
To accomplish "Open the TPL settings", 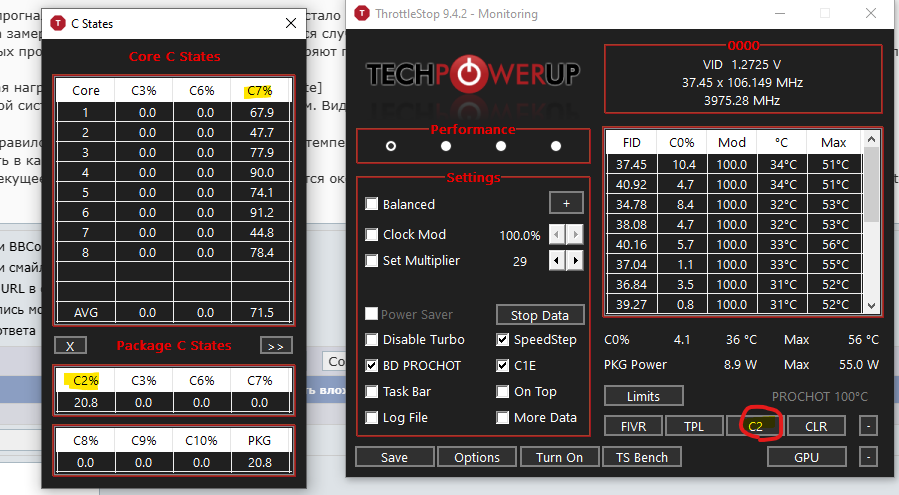I will pos(694,426).
